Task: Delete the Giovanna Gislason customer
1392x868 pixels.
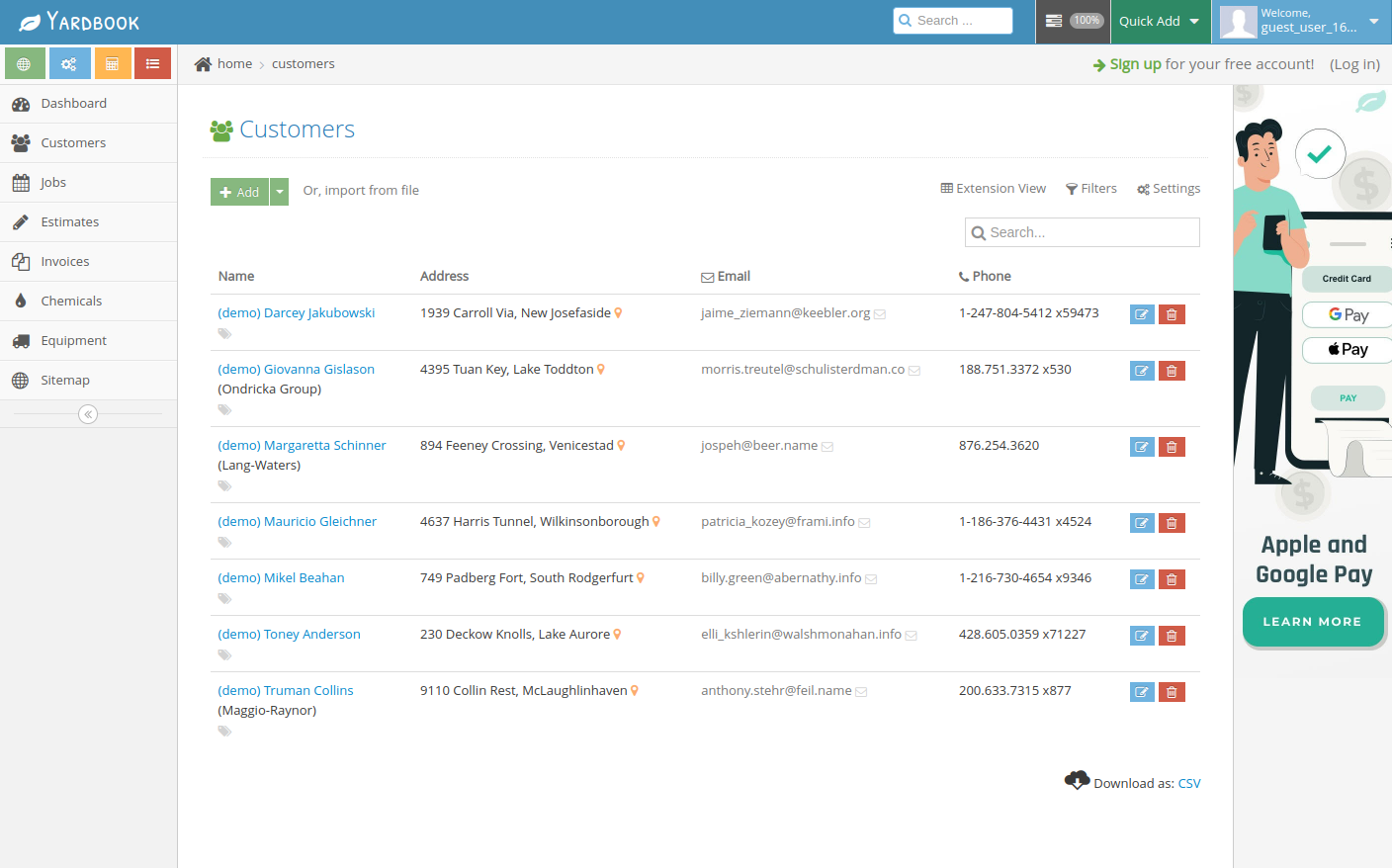Action: 1172,371
